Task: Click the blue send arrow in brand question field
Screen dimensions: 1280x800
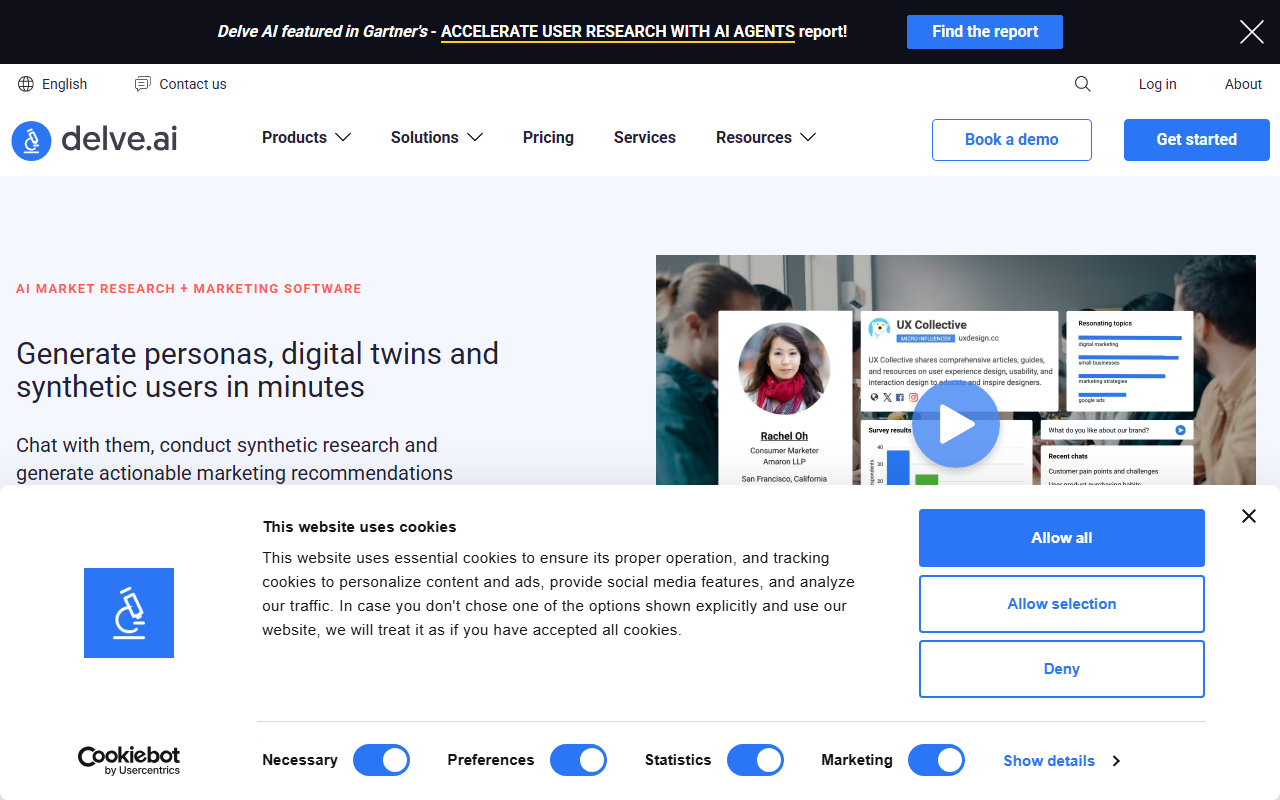Action: click(x=1180, y=430)
